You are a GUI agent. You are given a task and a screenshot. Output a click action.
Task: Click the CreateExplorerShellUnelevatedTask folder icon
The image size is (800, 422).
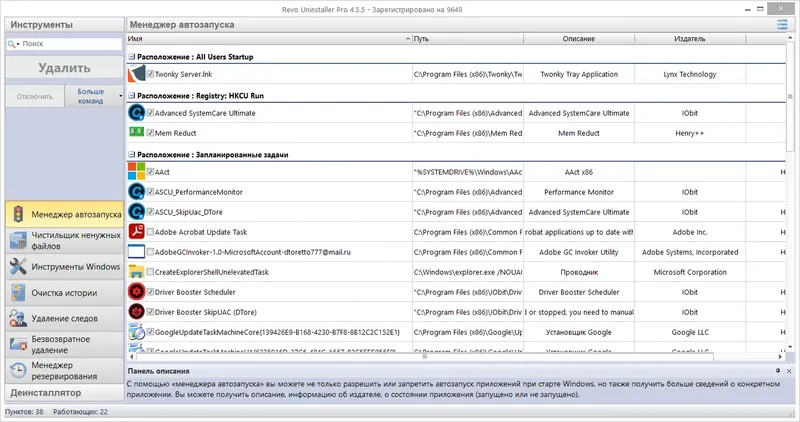pyautogui.click(x=136, y=272)
